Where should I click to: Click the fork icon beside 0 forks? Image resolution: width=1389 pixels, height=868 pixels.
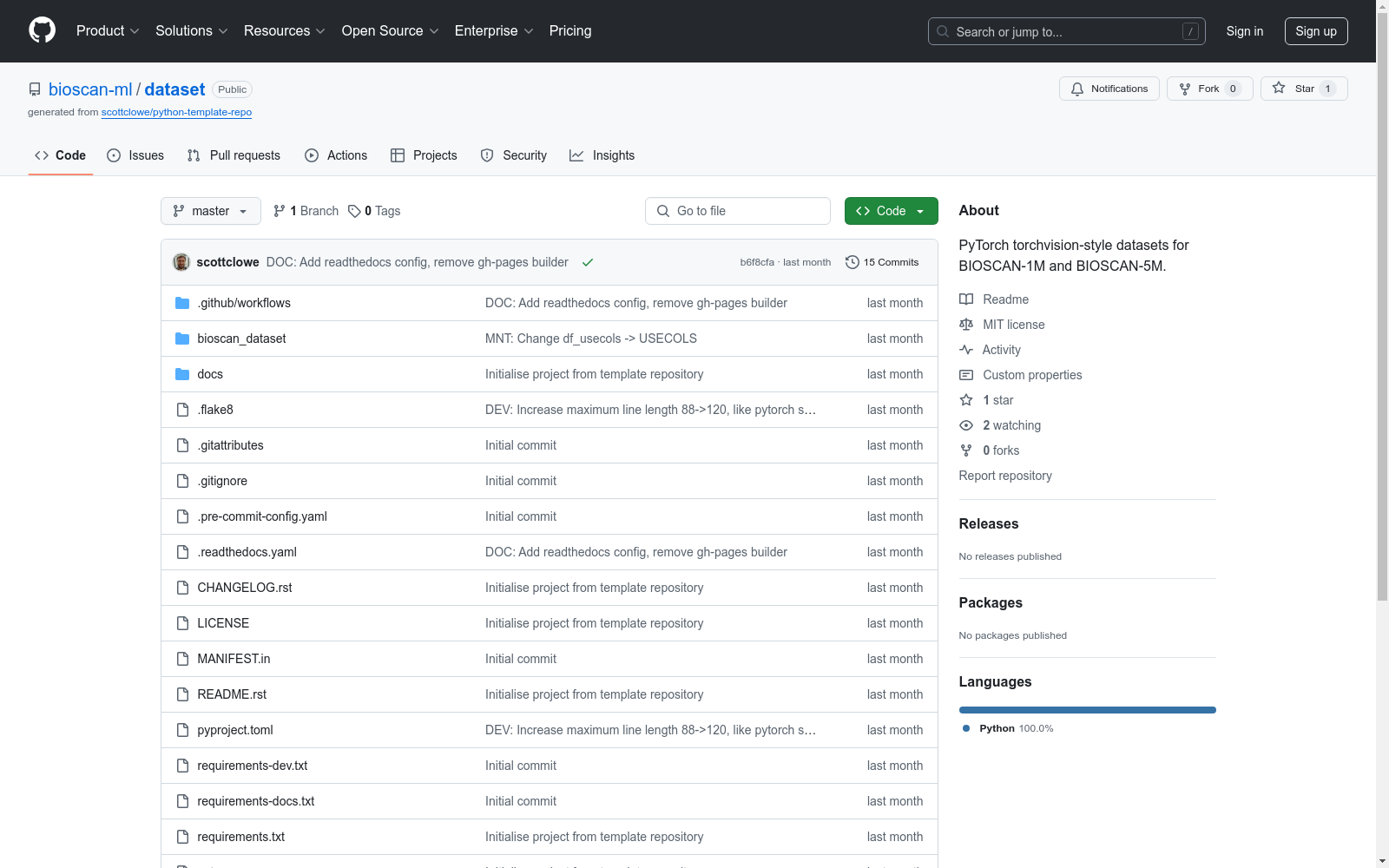(x=966, y=450)
